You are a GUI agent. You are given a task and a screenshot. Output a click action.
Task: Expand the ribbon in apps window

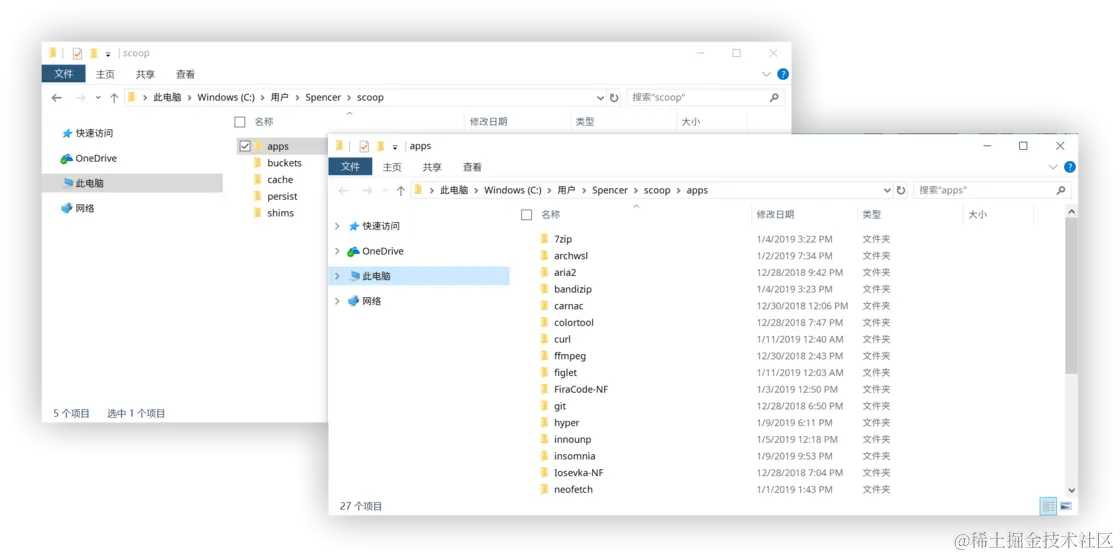[1053, 167]
